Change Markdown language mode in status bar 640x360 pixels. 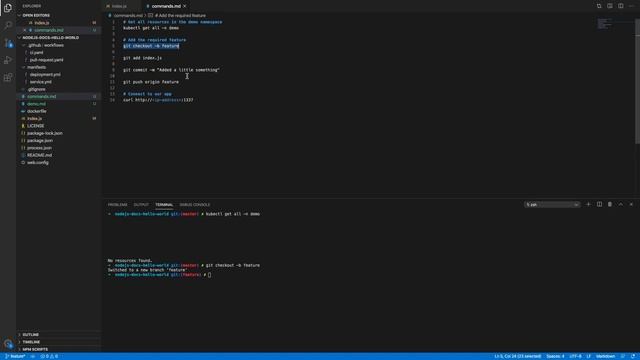(605, 356)
